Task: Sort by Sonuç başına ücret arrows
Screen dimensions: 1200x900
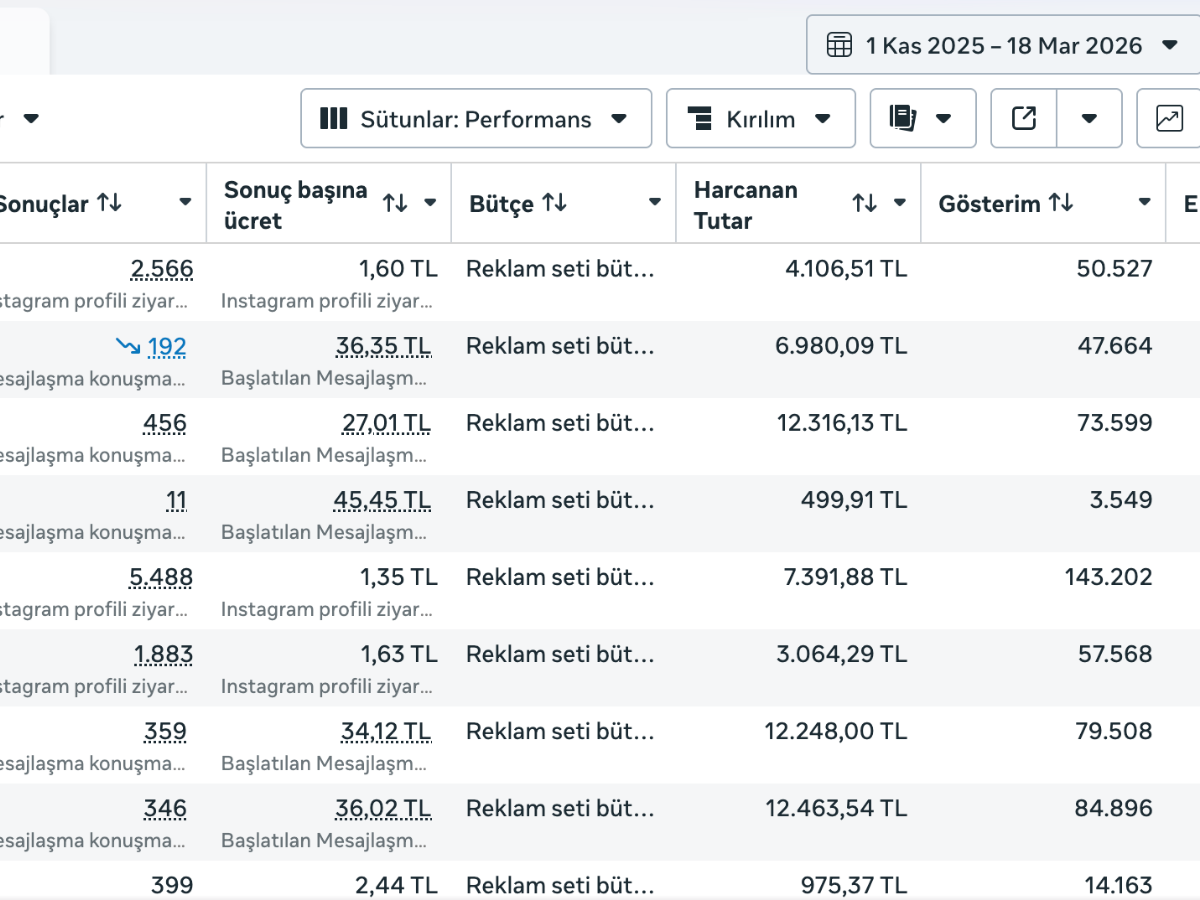Action: click(x=395, y=204)
